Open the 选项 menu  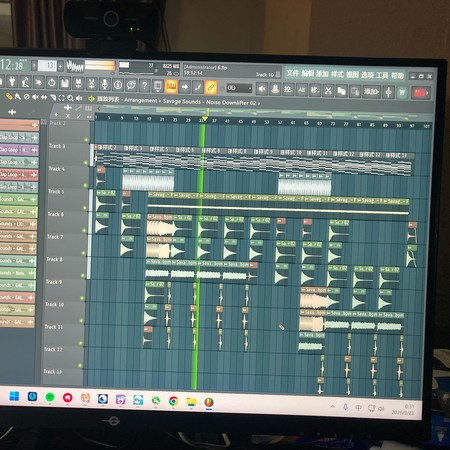367,75
